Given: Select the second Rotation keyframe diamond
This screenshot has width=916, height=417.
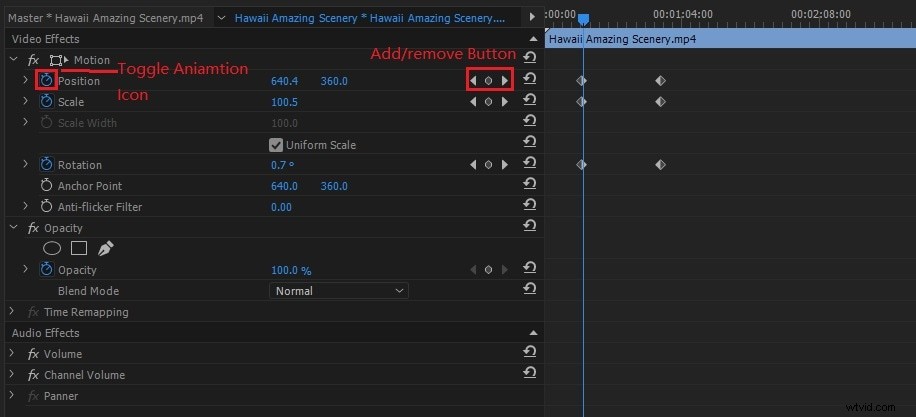Looking at the screenshot, I should pyautogui.click(x=660, y=165).
